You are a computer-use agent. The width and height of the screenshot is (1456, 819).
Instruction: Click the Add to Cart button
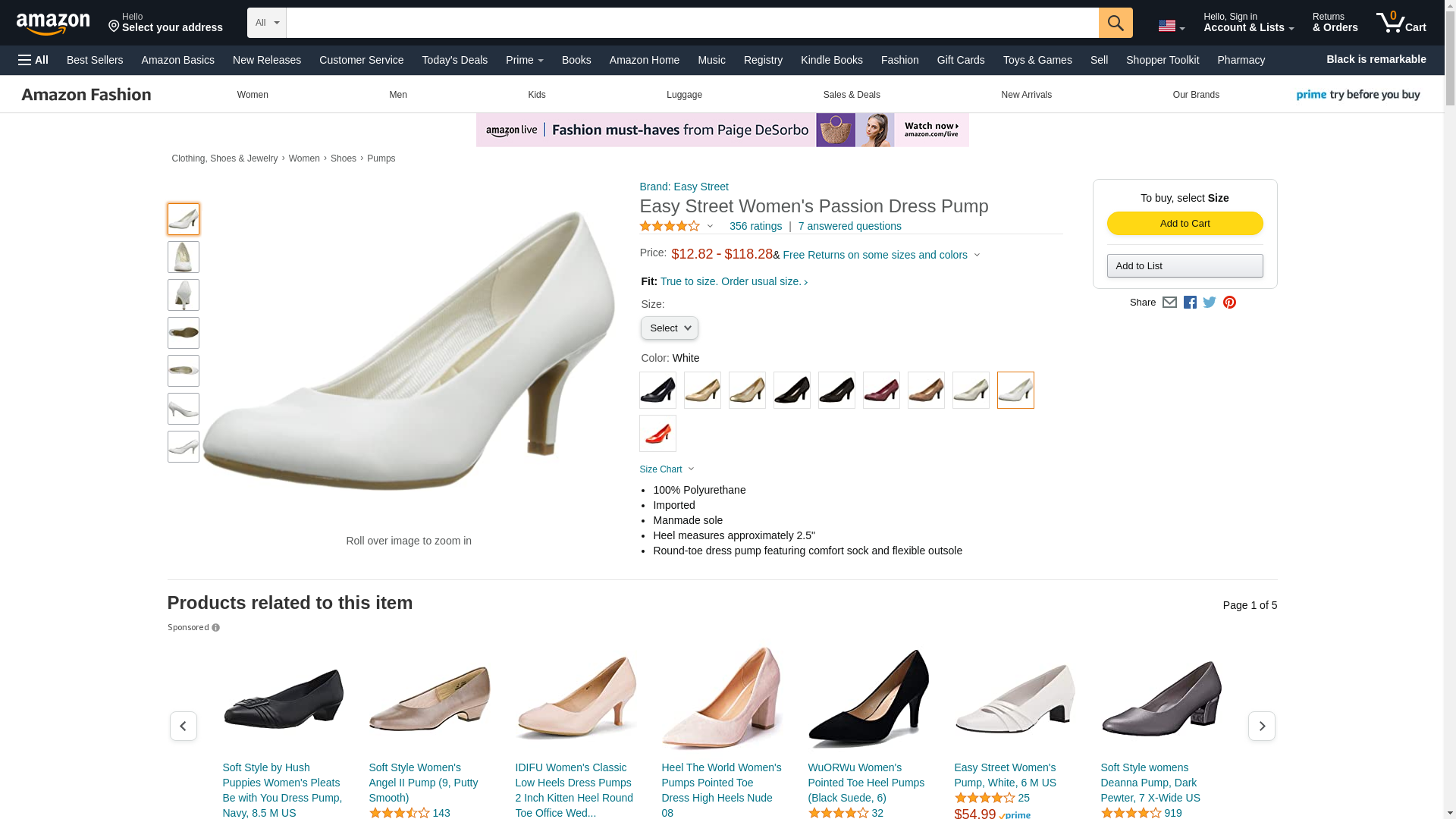(1185, 223)
